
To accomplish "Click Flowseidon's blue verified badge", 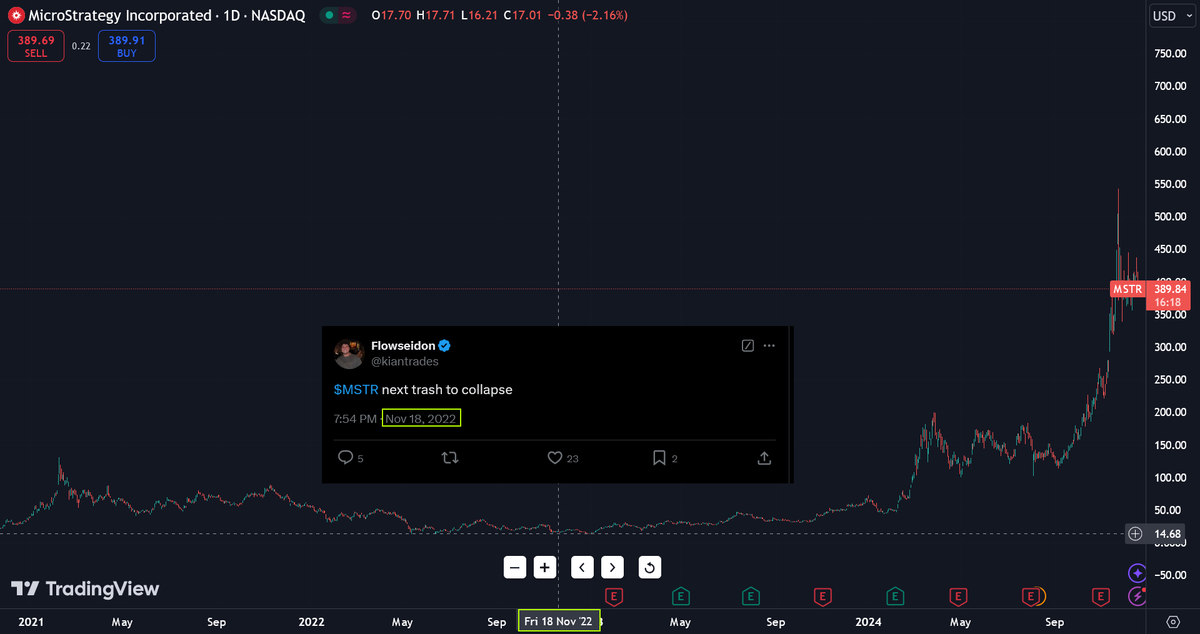I will (x=444, y=346).
